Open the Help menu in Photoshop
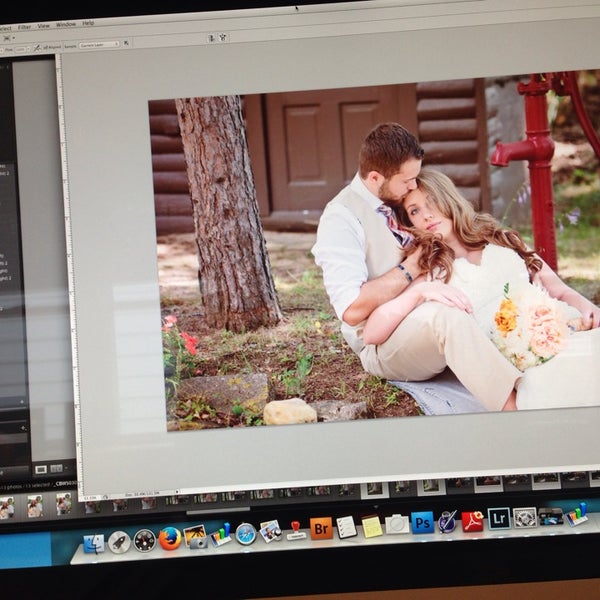This screenshot has width=600, height=600. [88, 23]
